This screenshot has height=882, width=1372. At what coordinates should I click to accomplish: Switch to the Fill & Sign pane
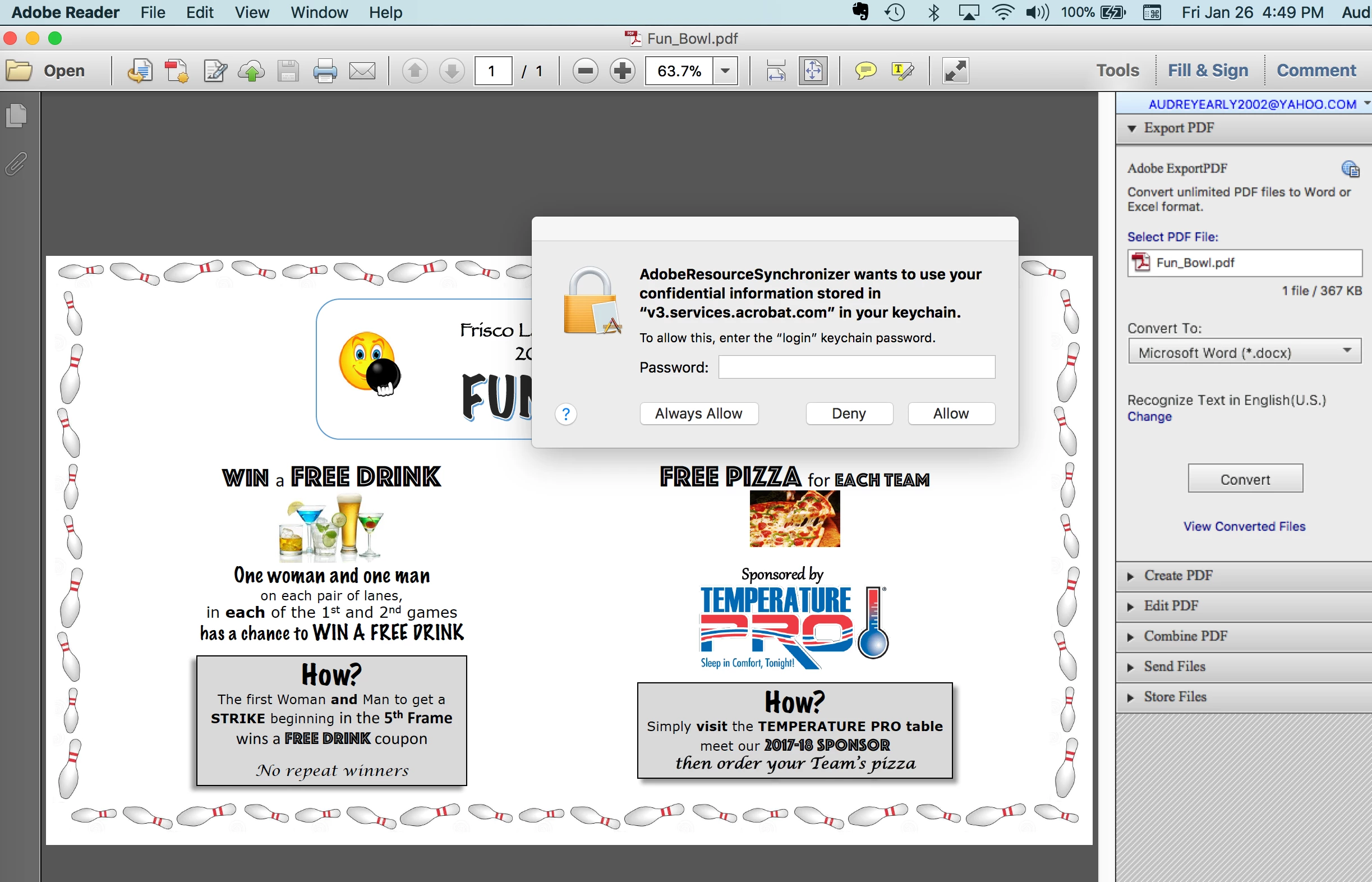pos(1208,70)
